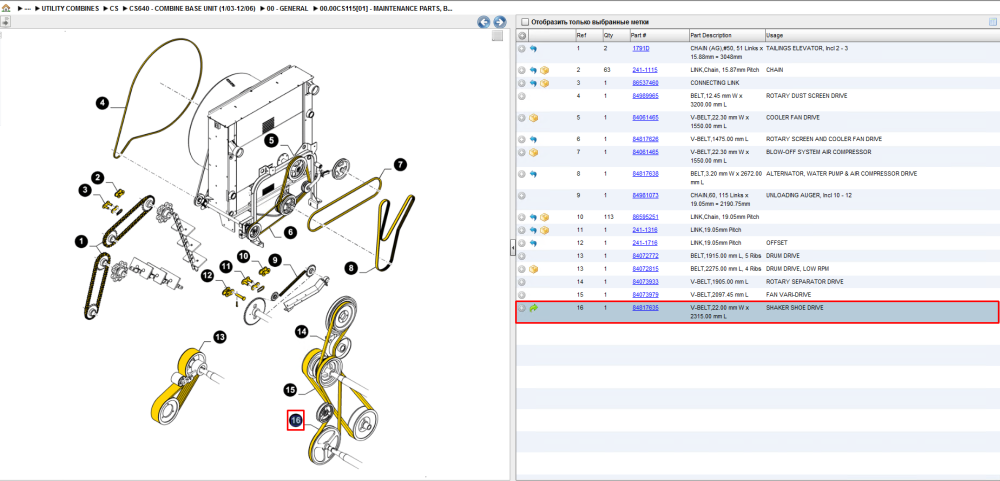Click the box icon on 241-1115 row
Screen dimensions: 1000x481
[544, 70]
